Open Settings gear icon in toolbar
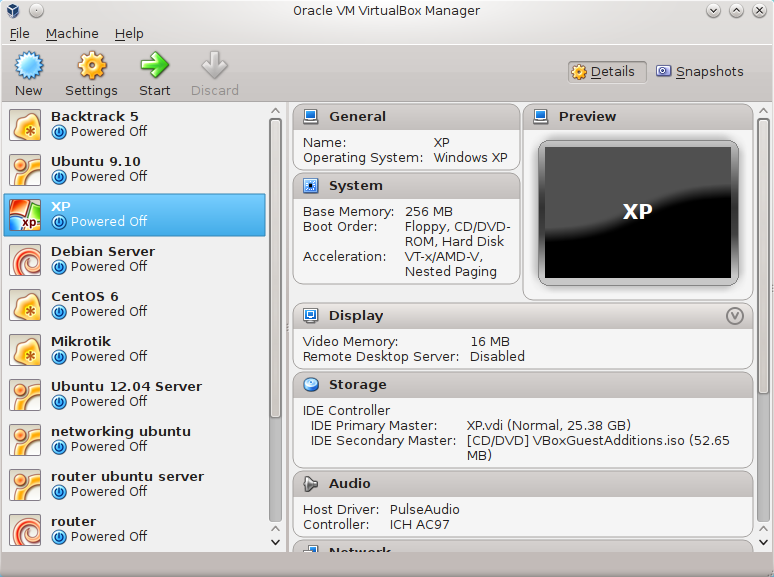 tap(91, 67)
